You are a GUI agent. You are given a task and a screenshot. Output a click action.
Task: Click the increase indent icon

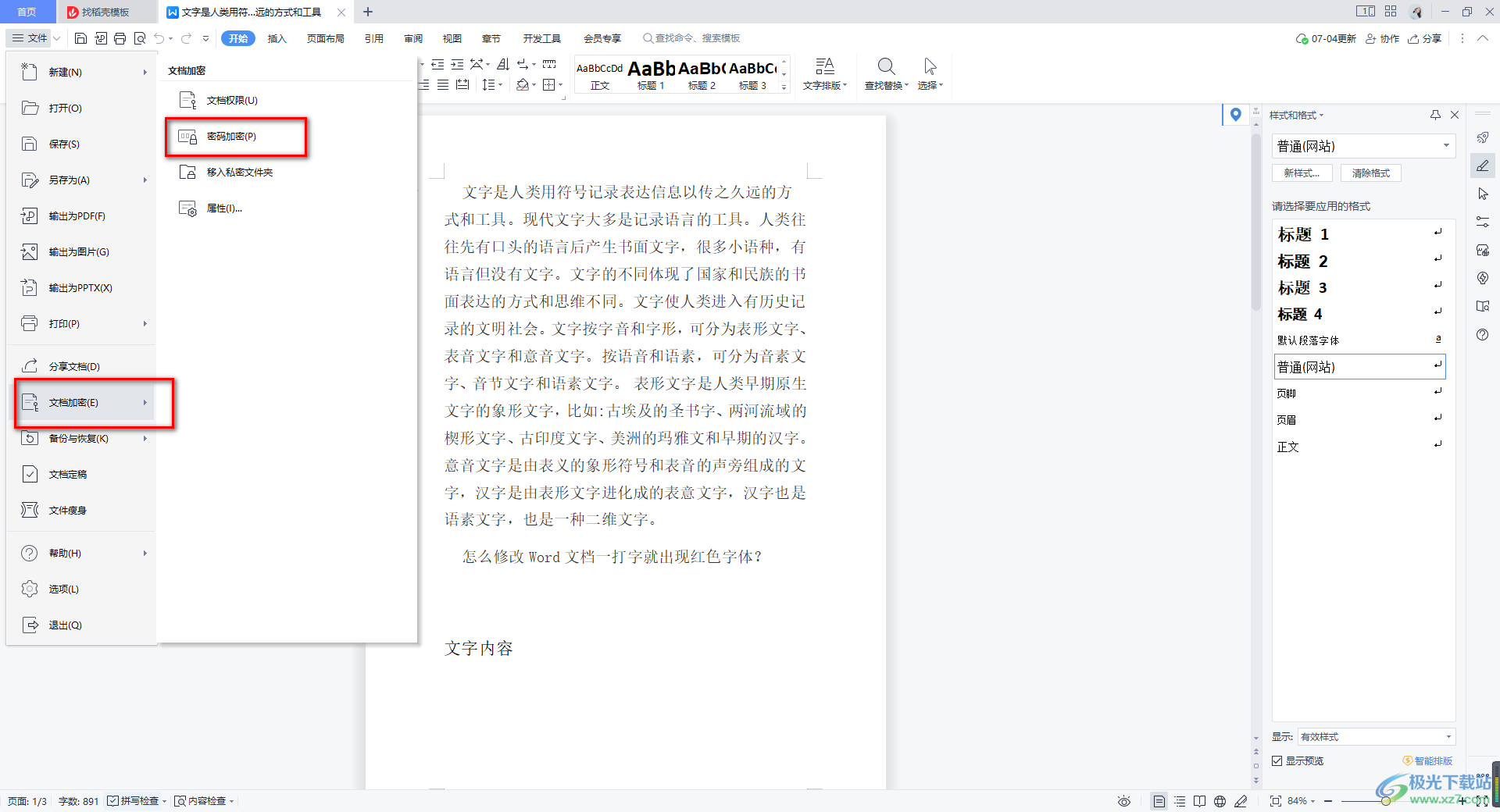pos(457,65)
